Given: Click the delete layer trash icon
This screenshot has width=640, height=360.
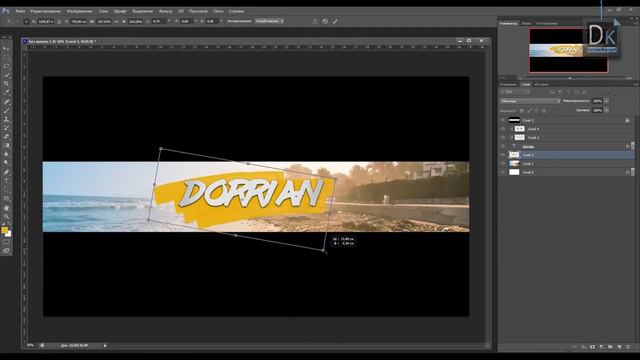Looking at the screenshot, I should click(628, 347).
